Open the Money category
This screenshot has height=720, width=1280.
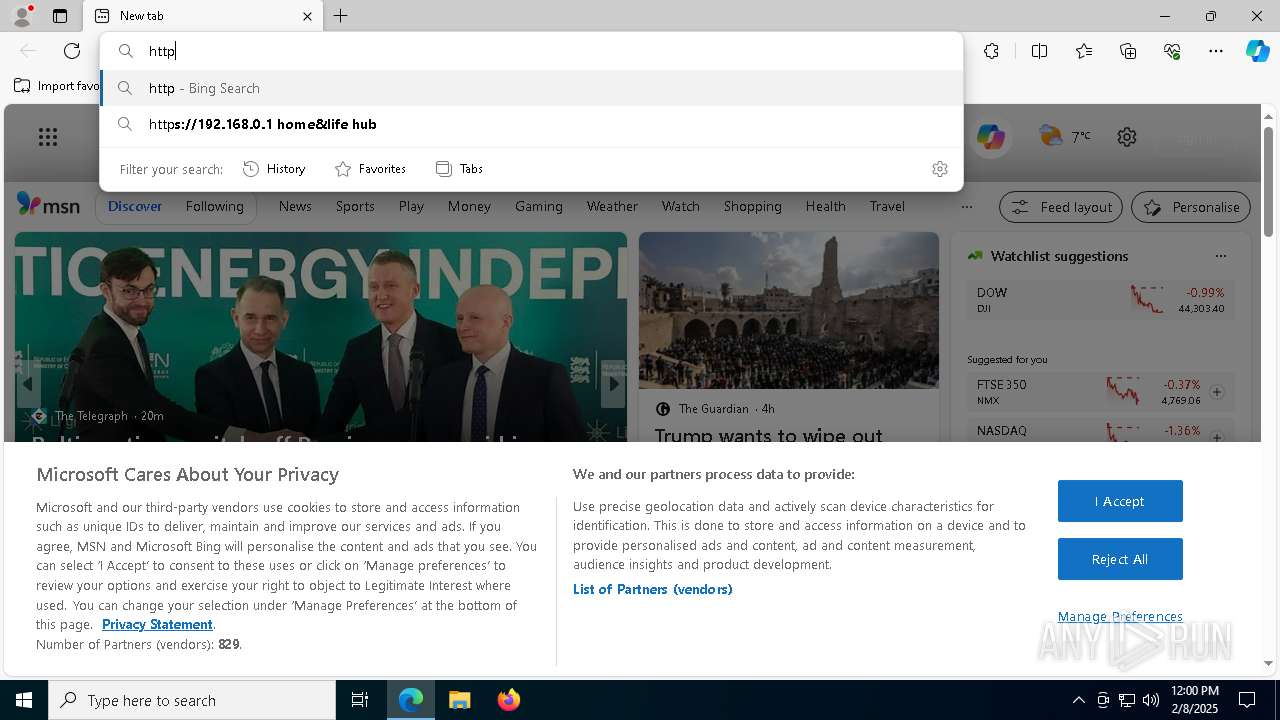[x=469, y=206]
